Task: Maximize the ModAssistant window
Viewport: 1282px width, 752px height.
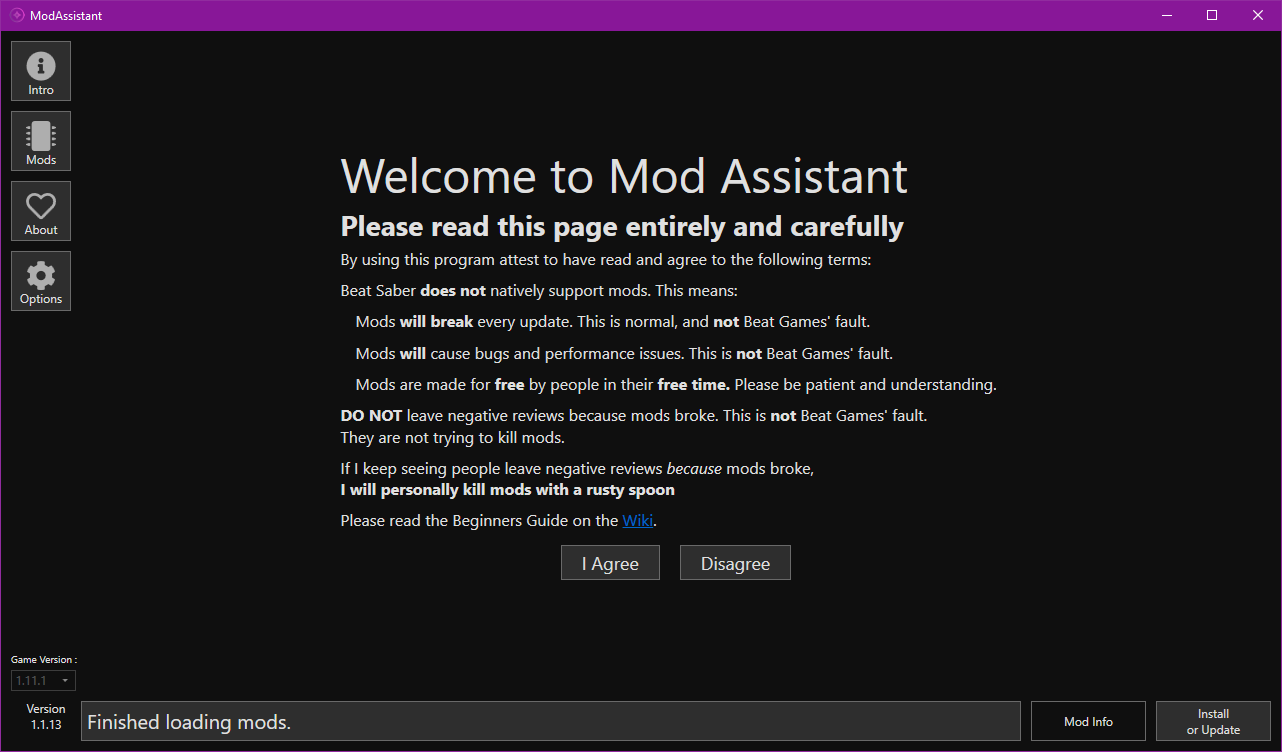Action: 1212,15
